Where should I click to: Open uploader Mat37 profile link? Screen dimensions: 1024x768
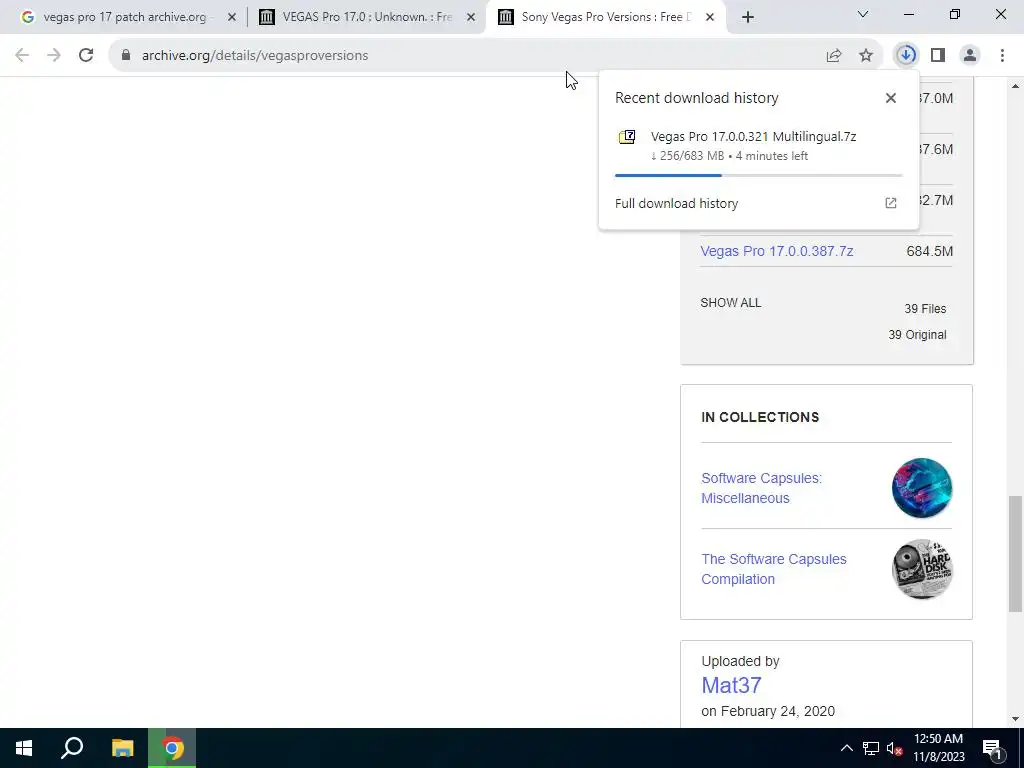[x=731, y=685]
